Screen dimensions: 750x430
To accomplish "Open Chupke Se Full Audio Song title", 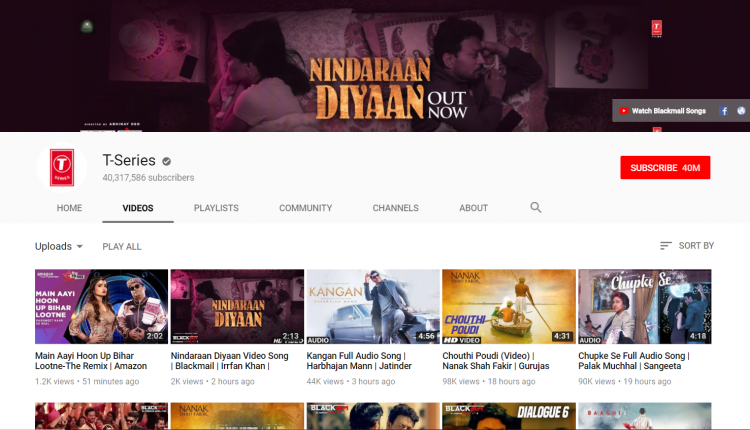I will pos(634,361).
